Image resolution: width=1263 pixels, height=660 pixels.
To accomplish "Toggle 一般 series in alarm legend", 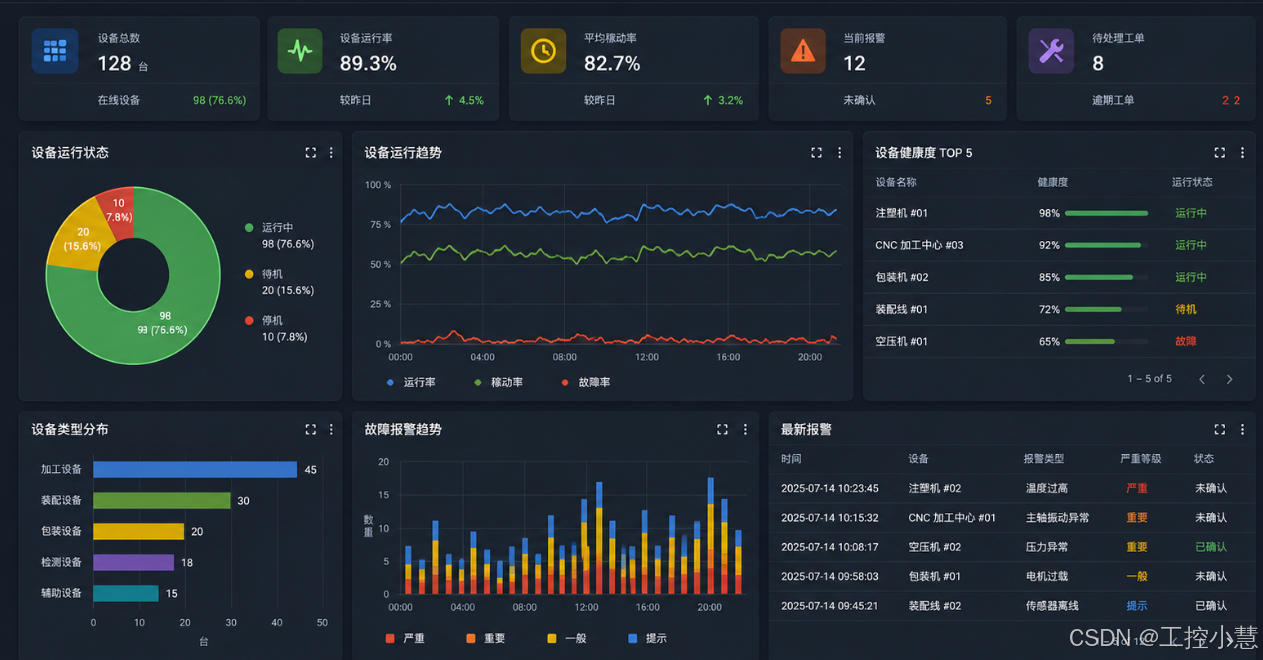I will tap(567, 638).
